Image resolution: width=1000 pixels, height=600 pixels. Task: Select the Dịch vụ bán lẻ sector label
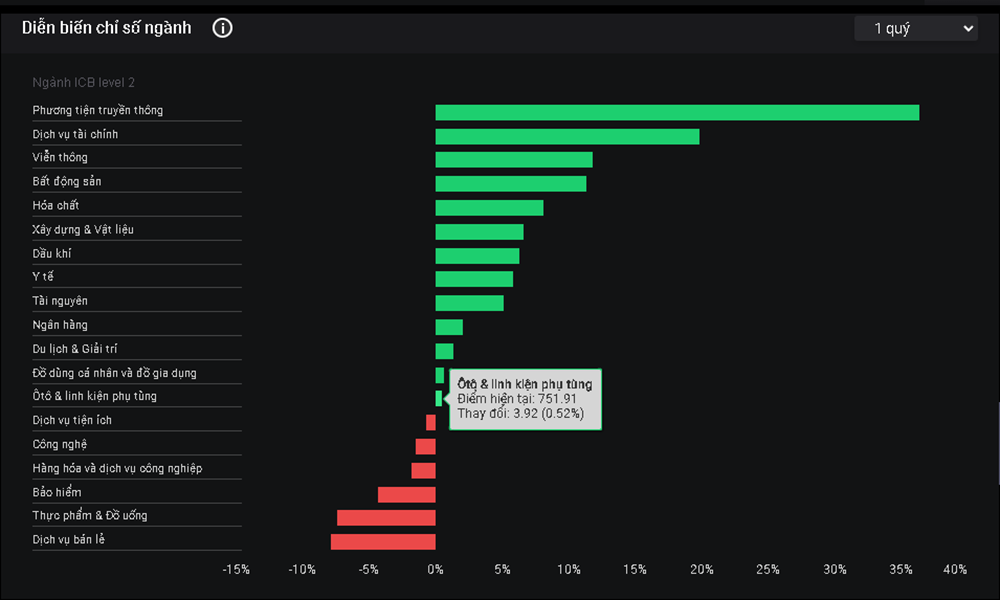click(69, 539)
